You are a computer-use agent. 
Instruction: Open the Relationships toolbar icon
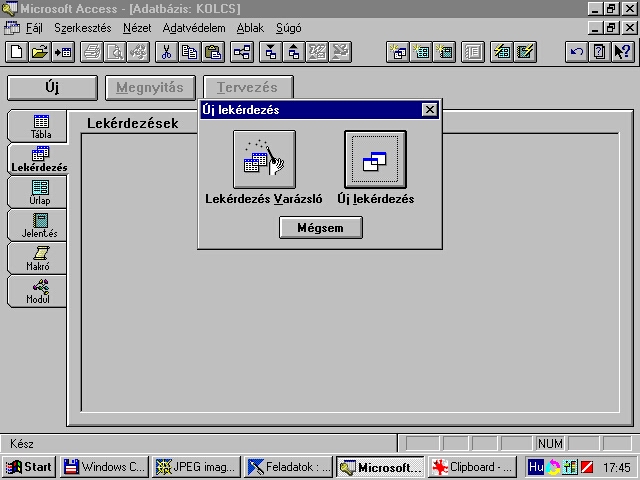243,52
